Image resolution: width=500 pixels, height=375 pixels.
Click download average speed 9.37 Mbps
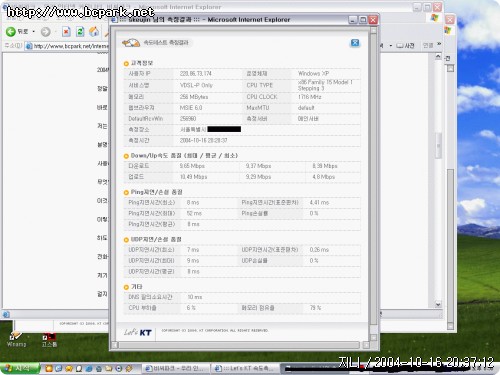258,166
